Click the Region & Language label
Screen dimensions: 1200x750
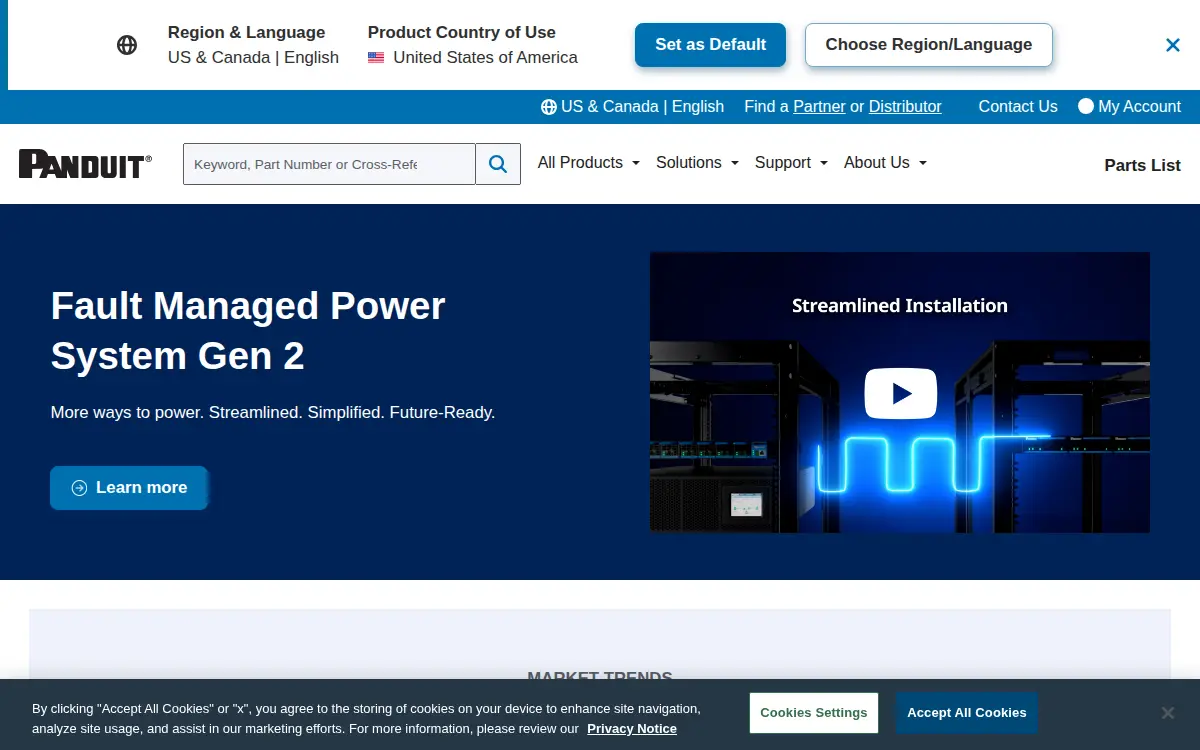(247, 32)
